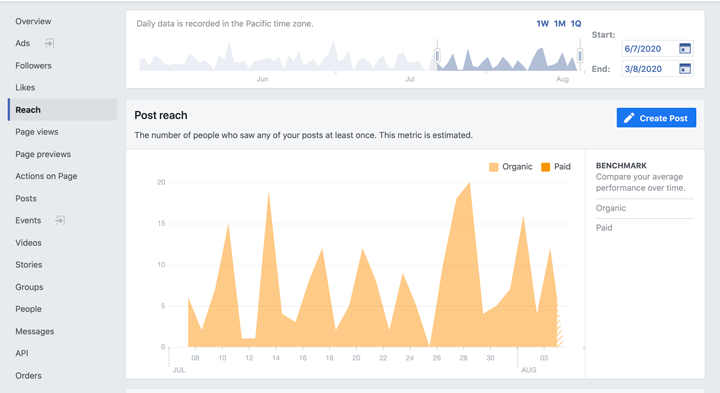Viewport: 720px width, 393px height.
Task: Open Stories in the sidebar
Action: point(28,264)
